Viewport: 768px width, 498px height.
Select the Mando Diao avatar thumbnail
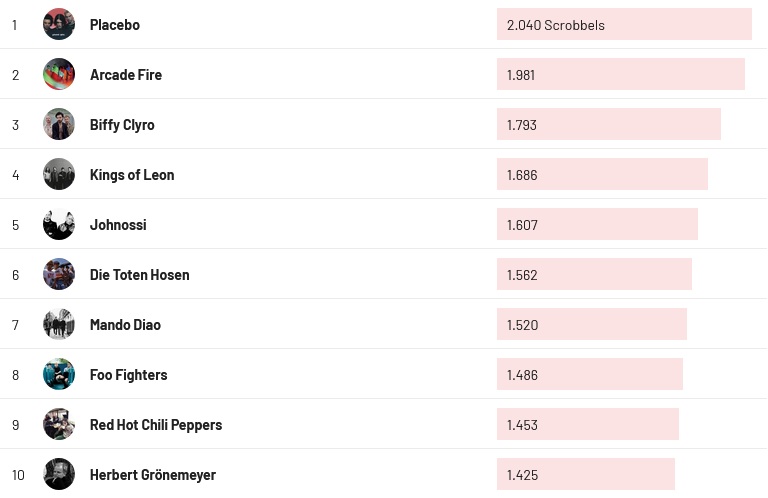59,324
